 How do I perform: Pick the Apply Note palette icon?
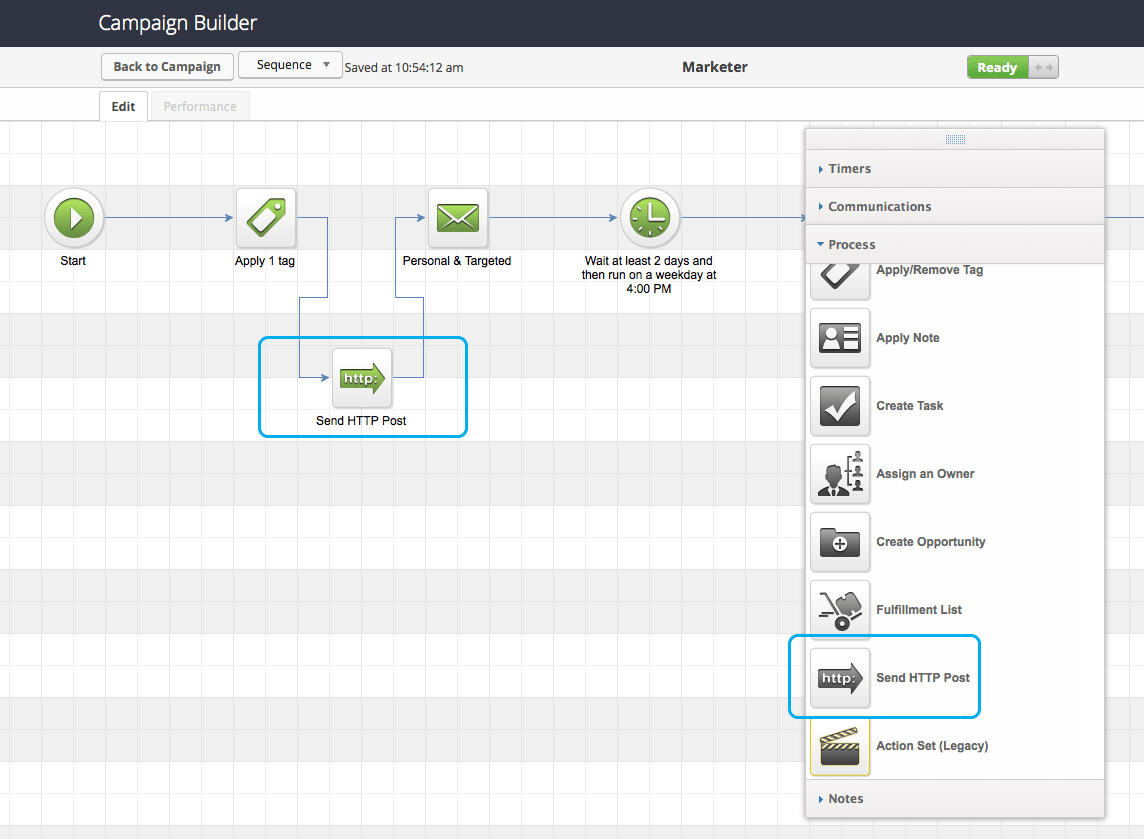(840, 338)
